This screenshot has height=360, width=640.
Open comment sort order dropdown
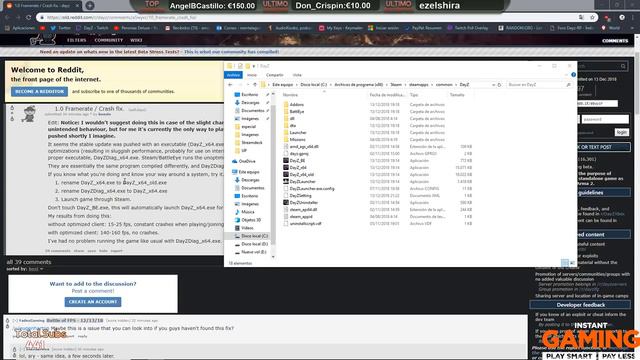pyautogui.click(x=36, y=269)
